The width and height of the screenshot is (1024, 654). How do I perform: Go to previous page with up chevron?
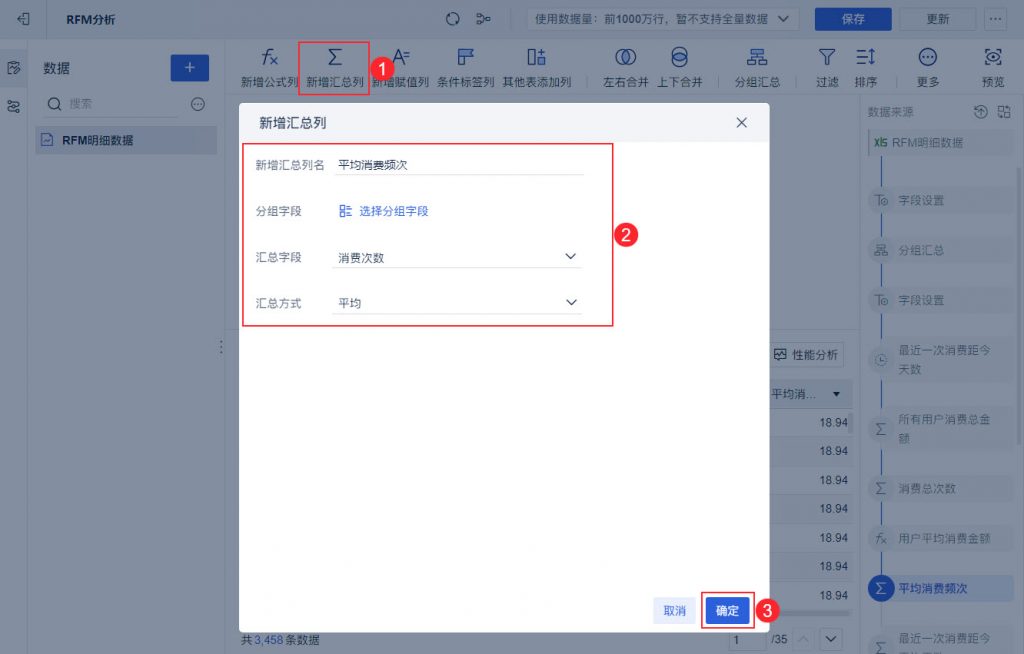pos(804,639)
